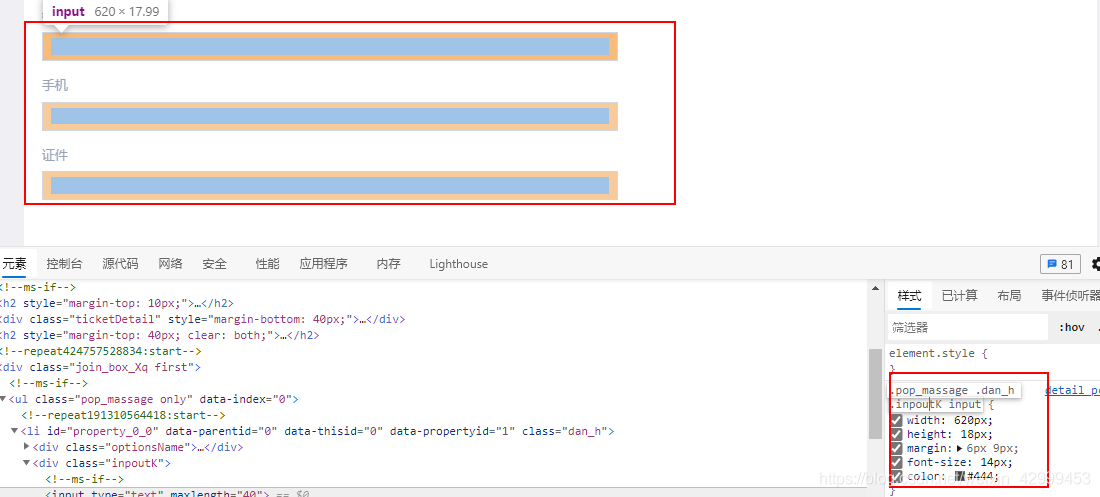Click the elements panel scroll-up arrow

click(874, 287)
